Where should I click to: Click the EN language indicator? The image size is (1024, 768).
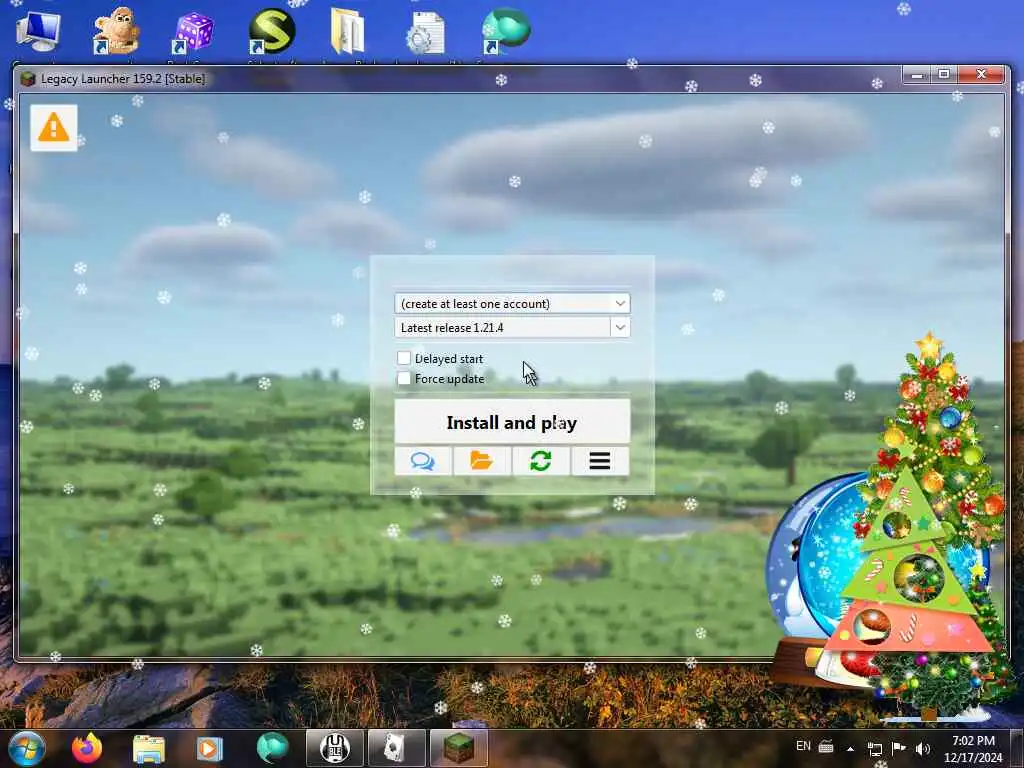(x=803, y=746)
